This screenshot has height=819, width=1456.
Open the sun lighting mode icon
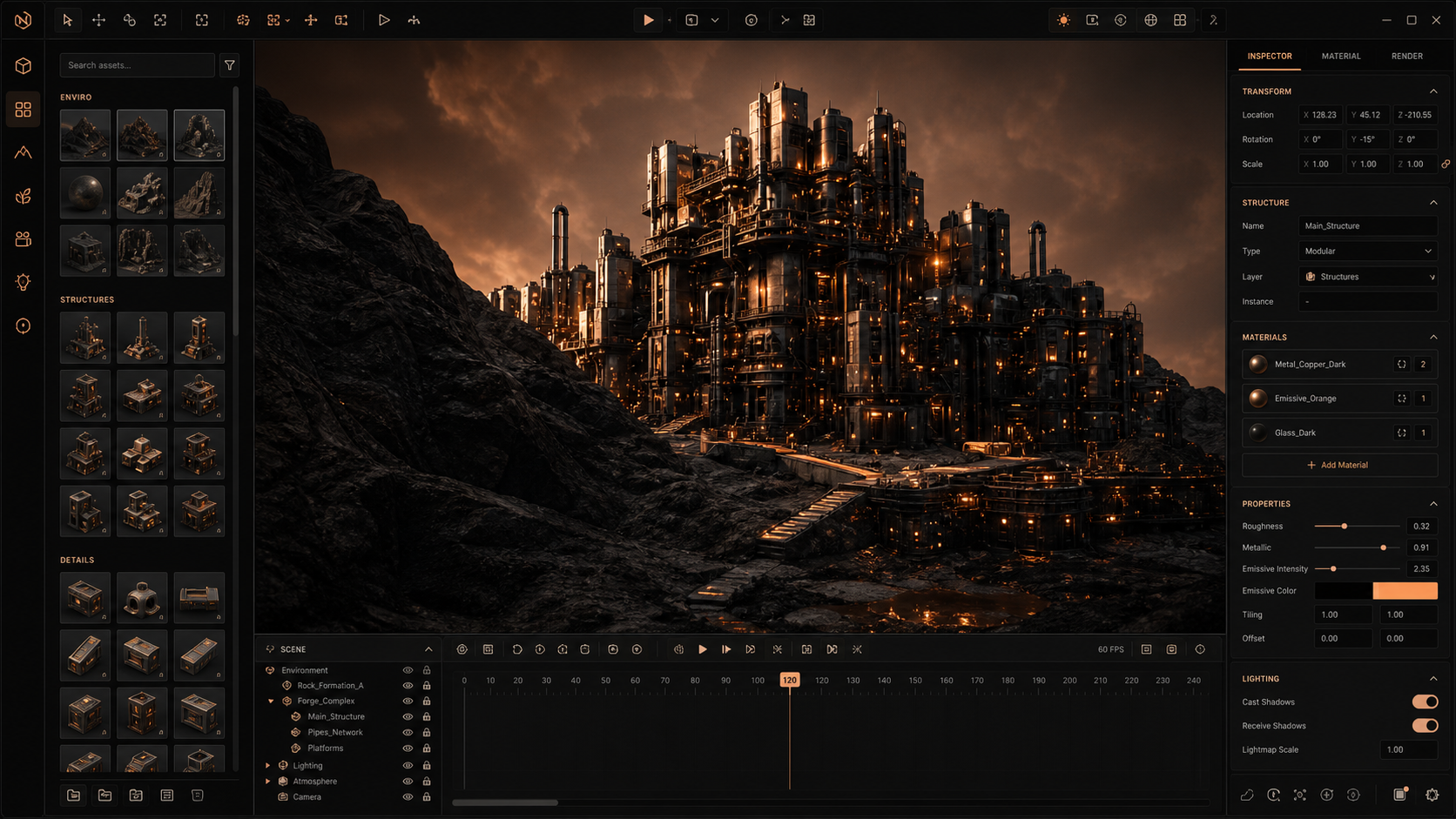pos(1063,20)
